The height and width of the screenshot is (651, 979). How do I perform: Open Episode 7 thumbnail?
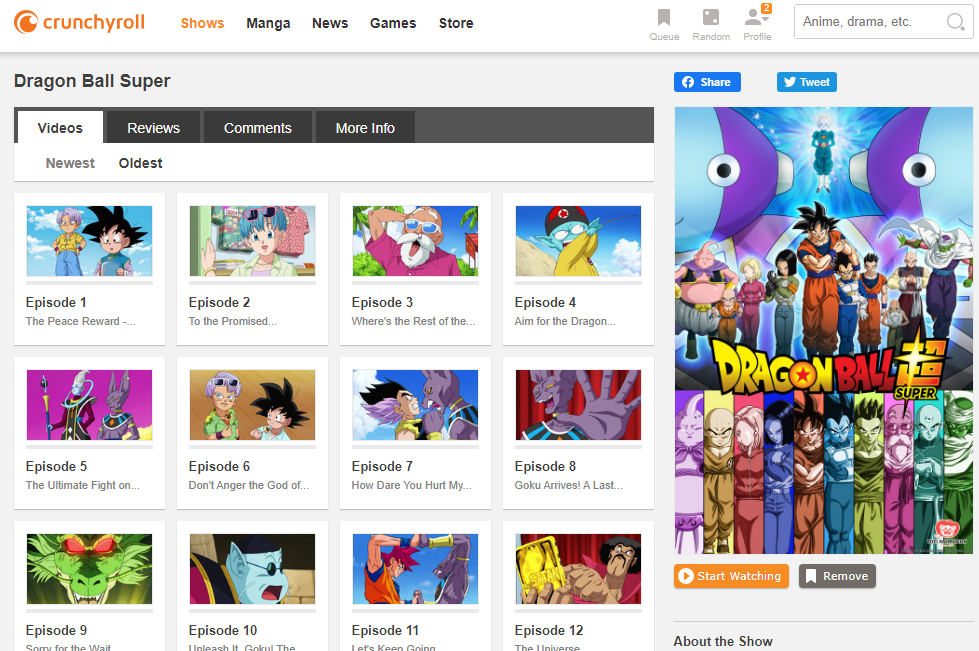click(415, 405)
